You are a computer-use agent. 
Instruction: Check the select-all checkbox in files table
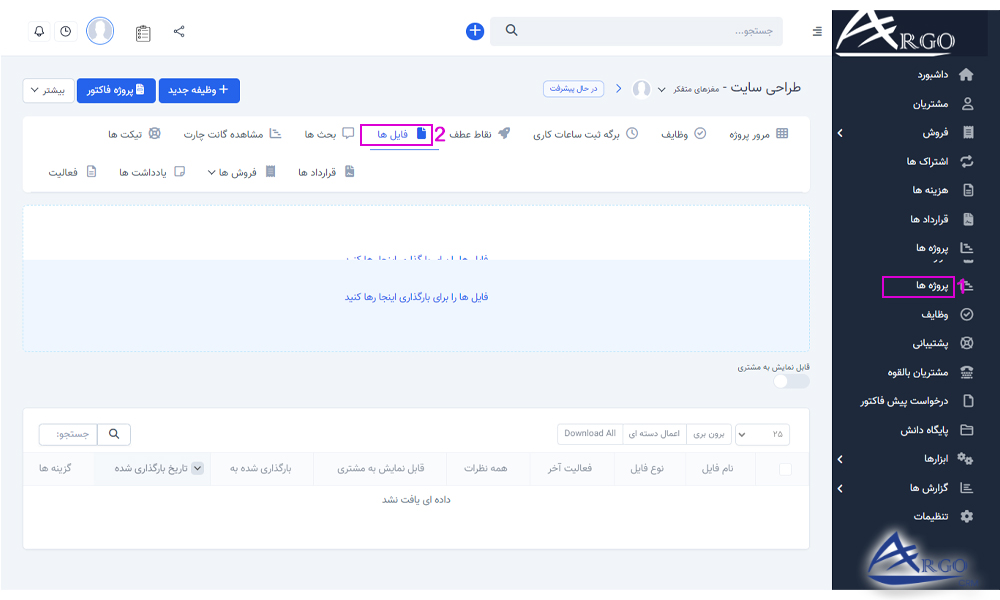click(783, 469)
